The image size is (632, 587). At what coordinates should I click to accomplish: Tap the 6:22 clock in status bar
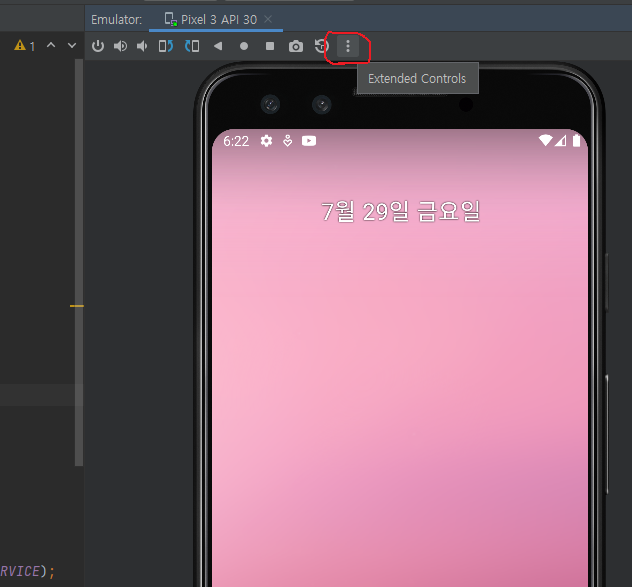click(236, 141)
